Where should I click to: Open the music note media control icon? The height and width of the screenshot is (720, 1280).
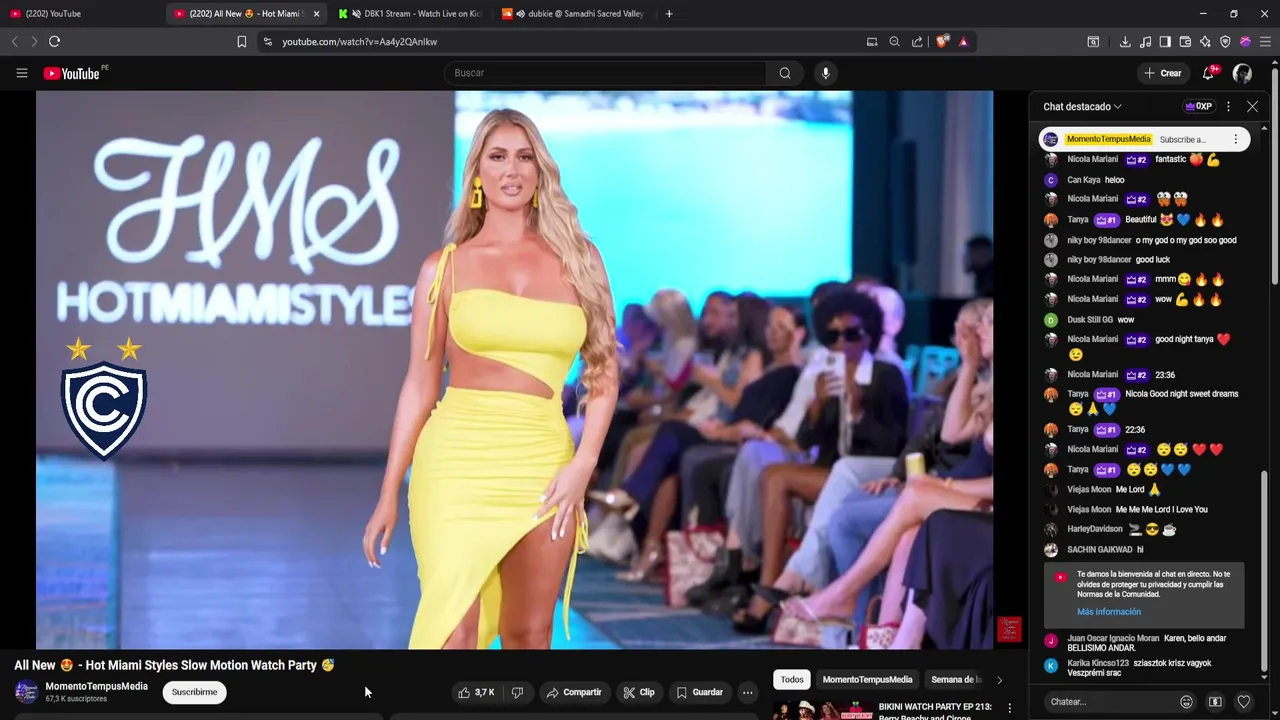(1146, 41)
